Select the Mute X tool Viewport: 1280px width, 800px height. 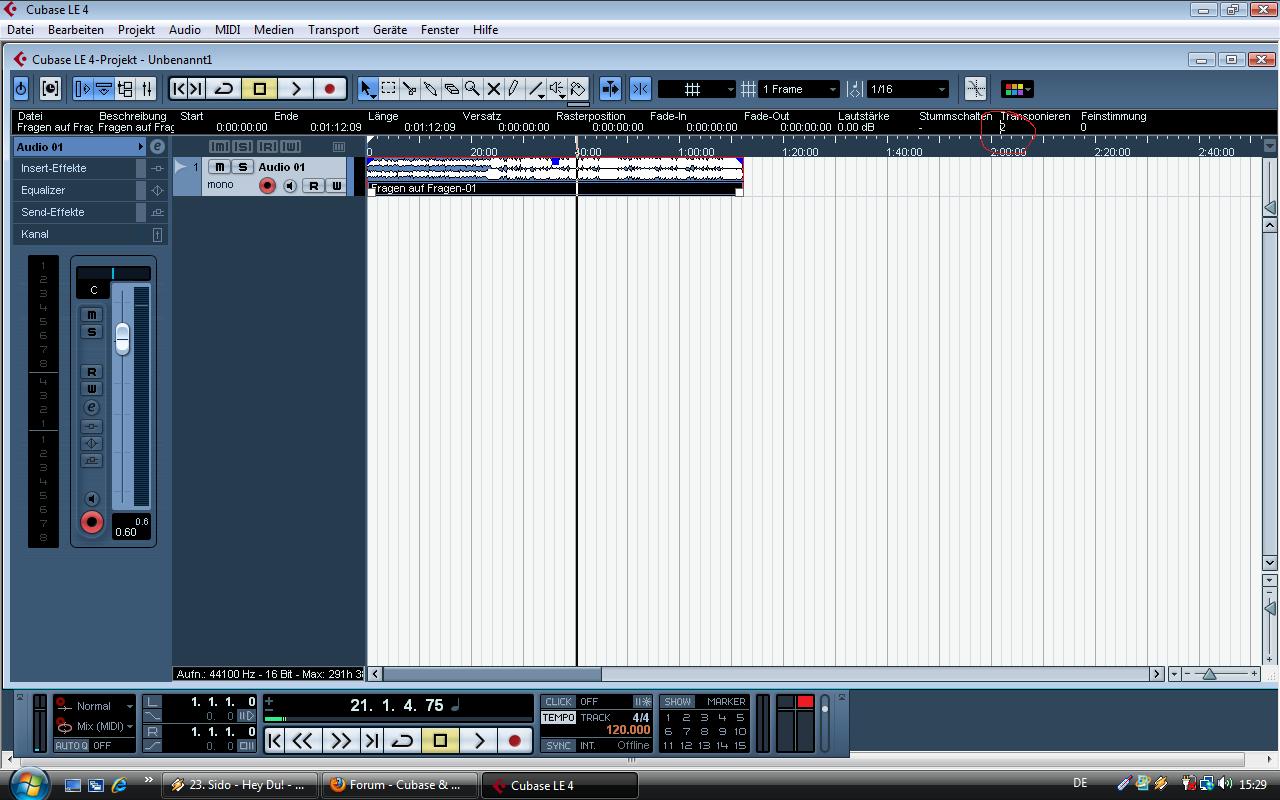[493, 89]
